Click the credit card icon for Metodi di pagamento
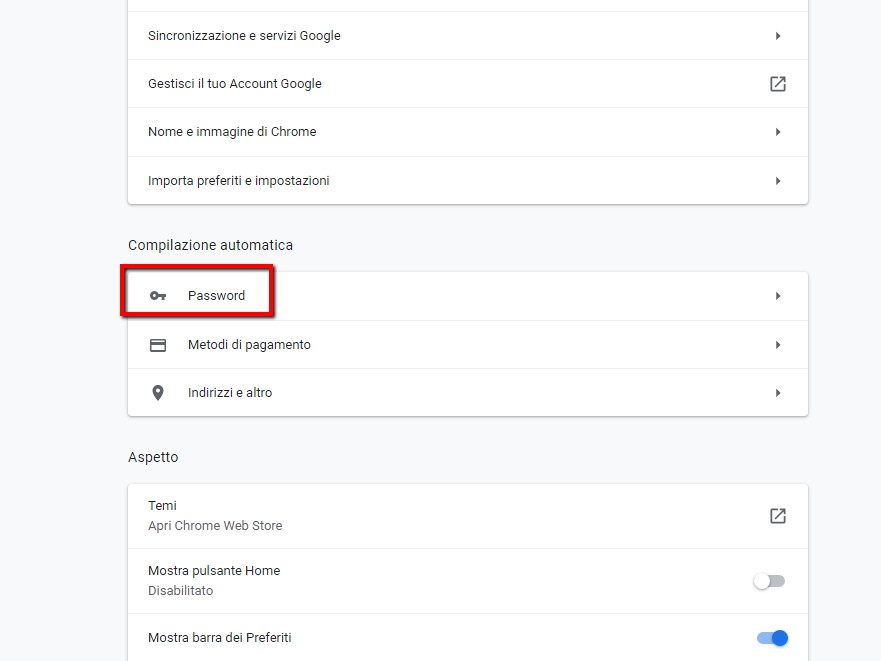 (x=157, y=345)
